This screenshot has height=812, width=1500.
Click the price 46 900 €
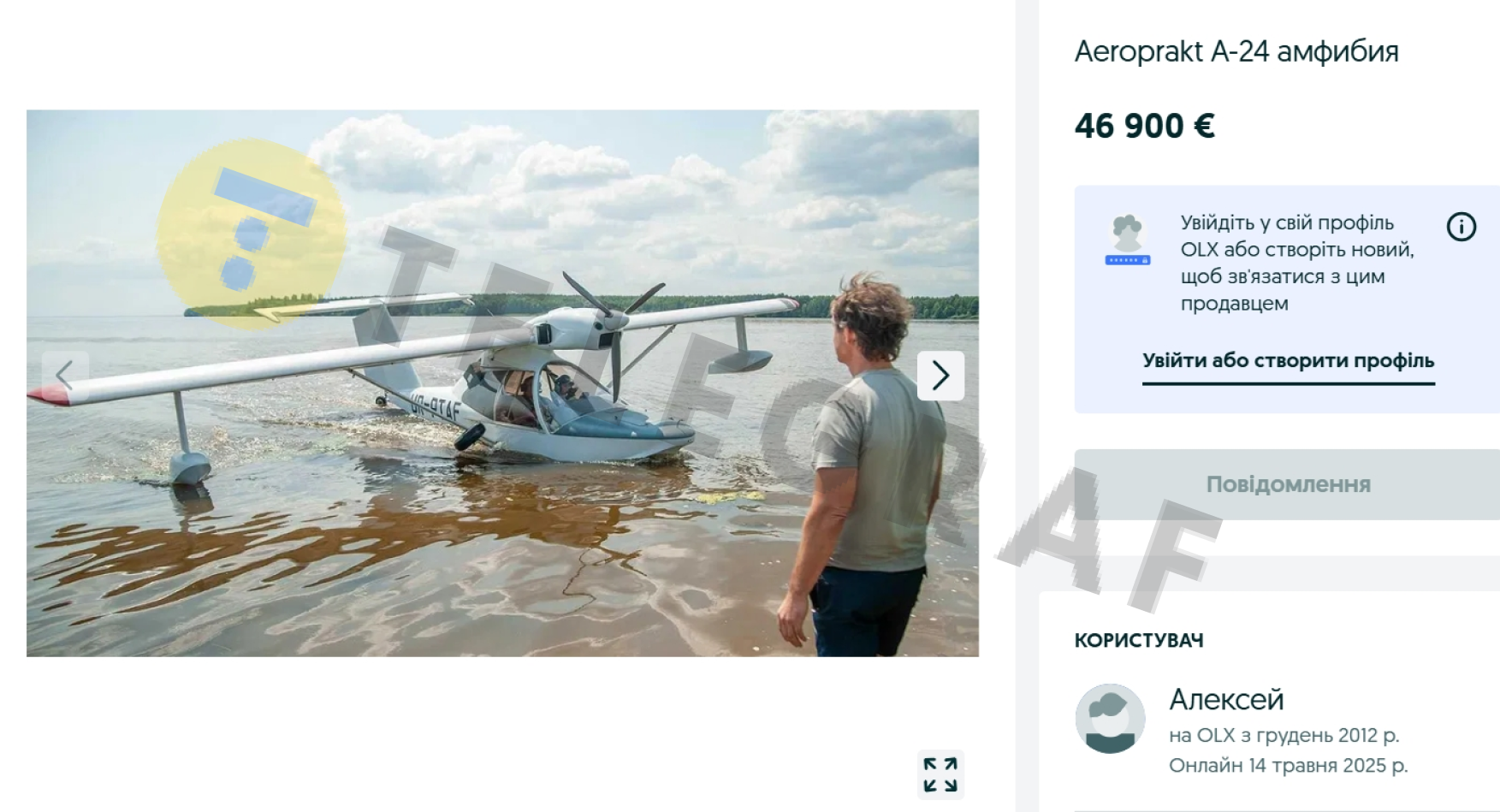tap(1144, 127)
